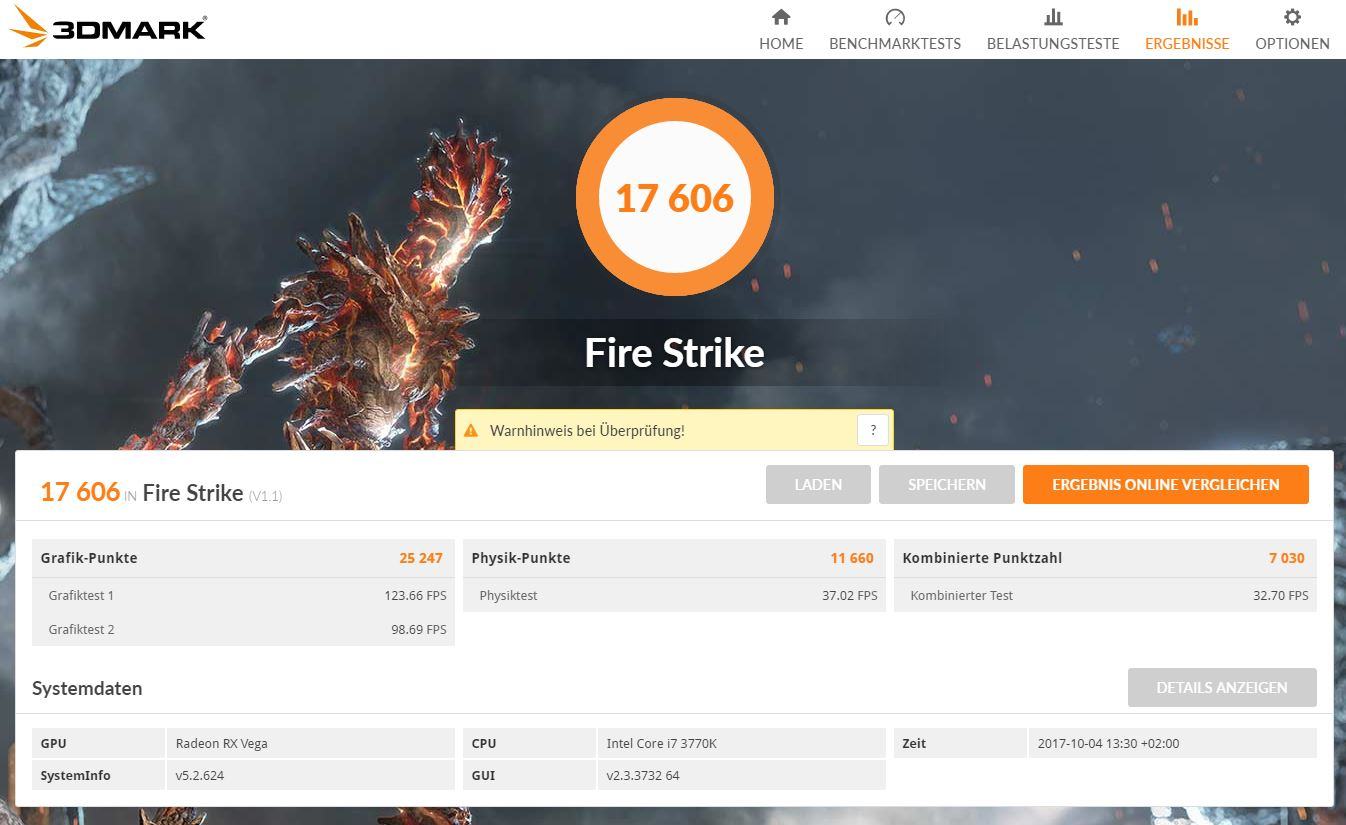
Task: Click the Grafiktest 2 row
Action: [244, 629]
